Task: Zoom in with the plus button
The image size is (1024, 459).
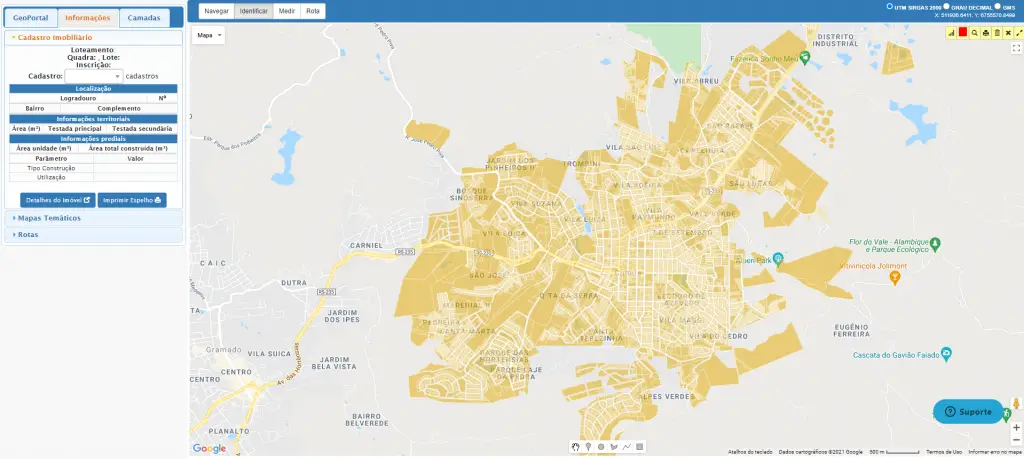Action: (1016, 428)
